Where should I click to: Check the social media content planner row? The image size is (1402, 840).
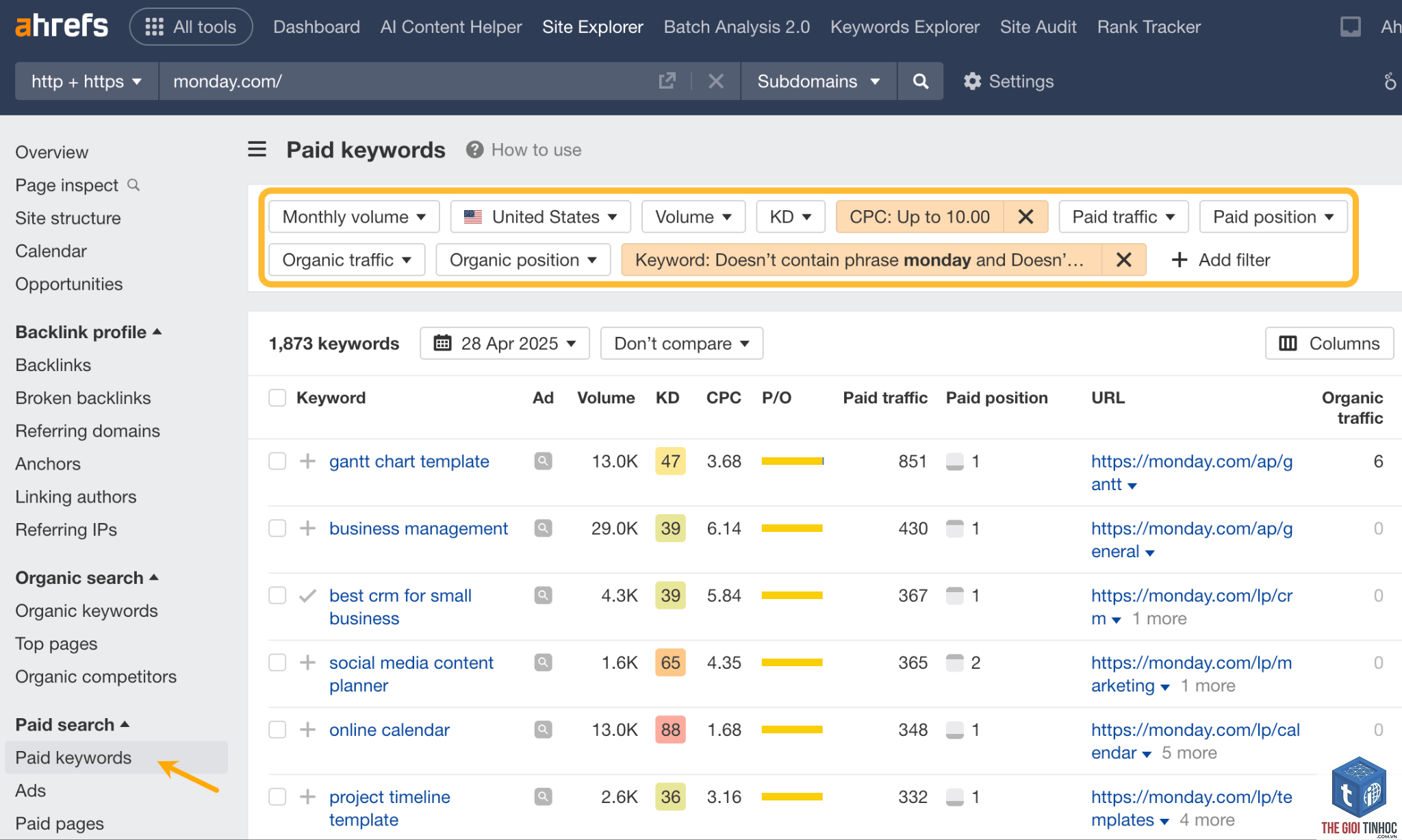click(x=277, y=662)
